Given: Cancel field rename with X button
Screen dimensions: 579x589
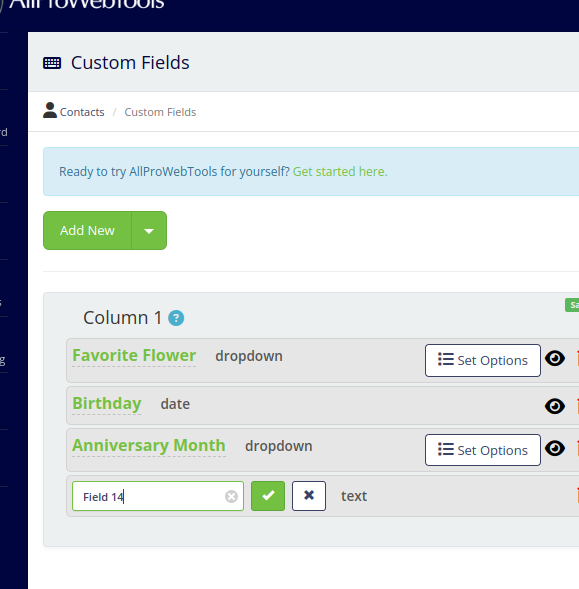Looking at the screenshot, I should pyautogui.click(x=309, y=496).
